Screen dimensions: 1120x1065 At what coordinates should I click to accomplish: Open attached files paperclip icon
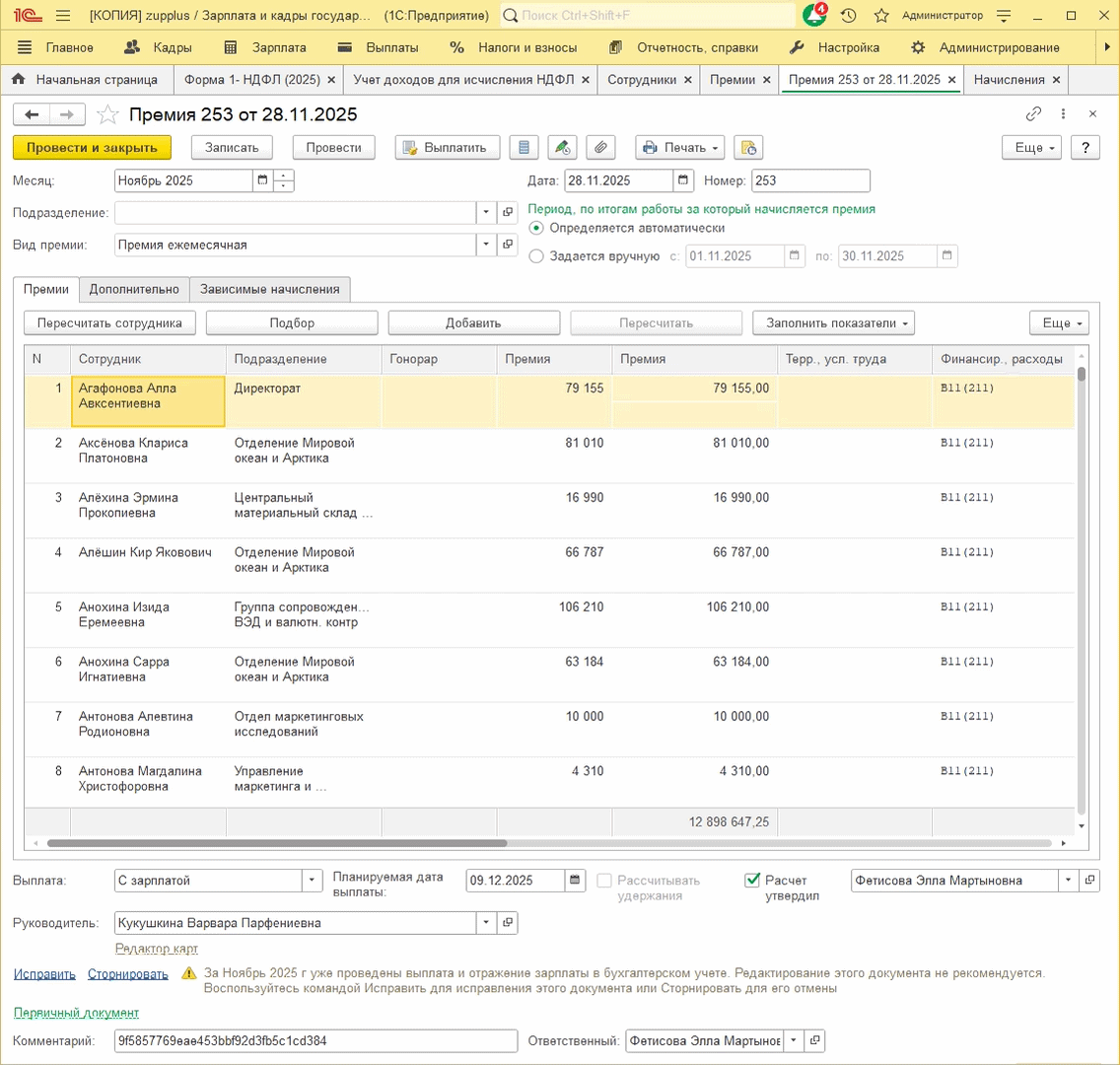[x=600, y=147]
